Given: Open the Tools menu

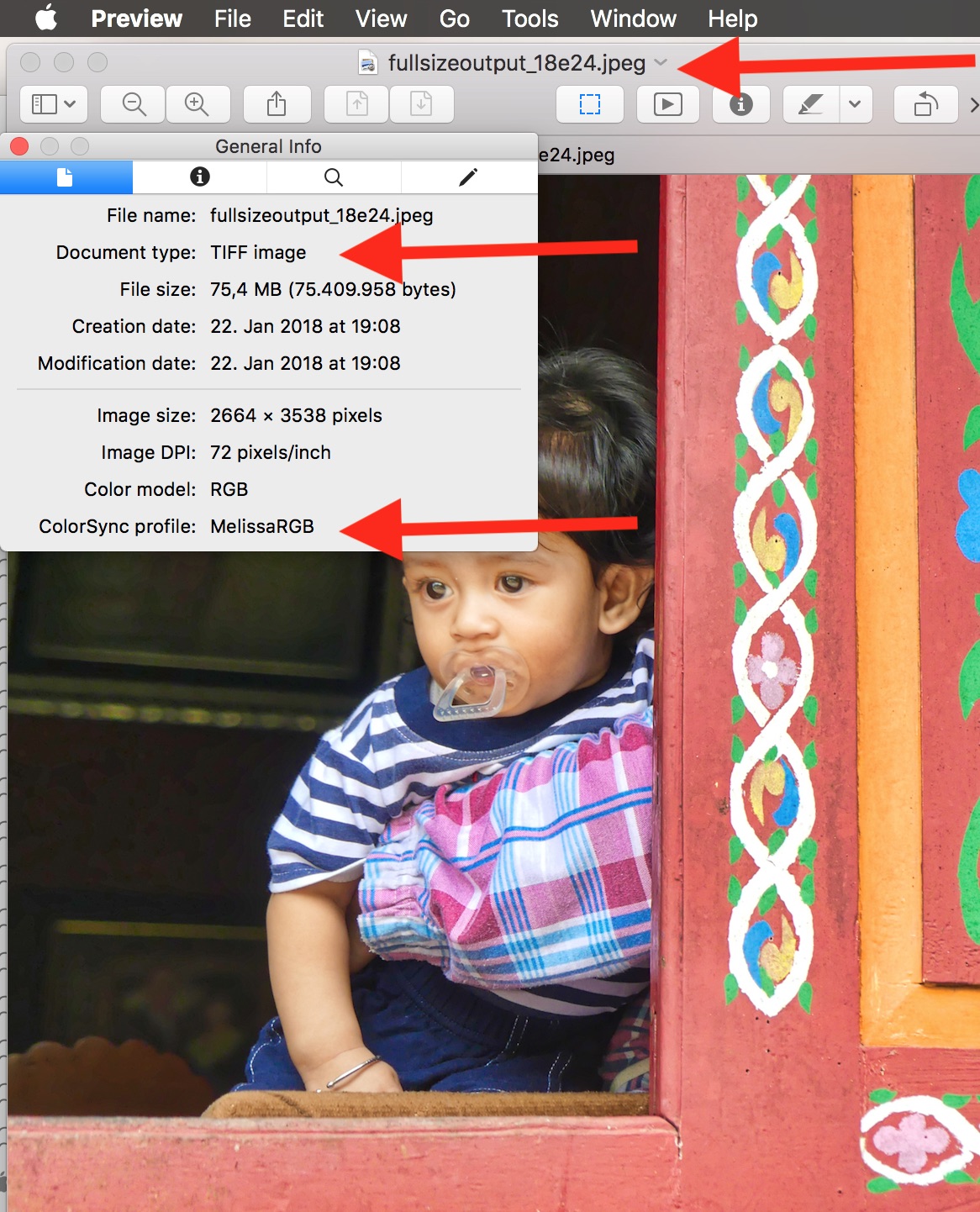Looking at the screenshot, I should coord(530,18).
